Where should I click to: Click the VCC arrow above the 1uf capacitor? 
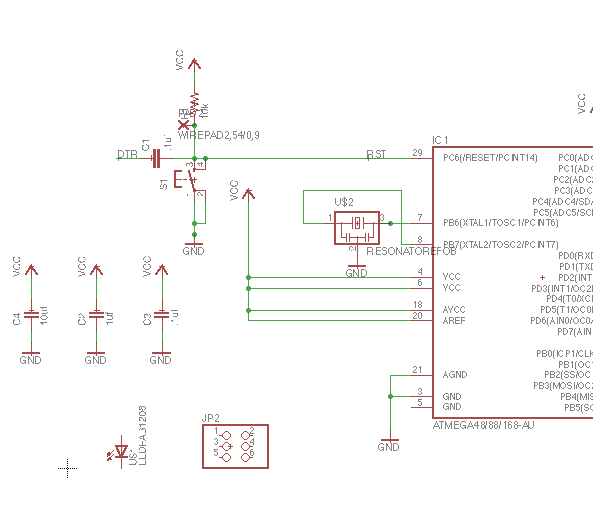(x=96, y=270)
